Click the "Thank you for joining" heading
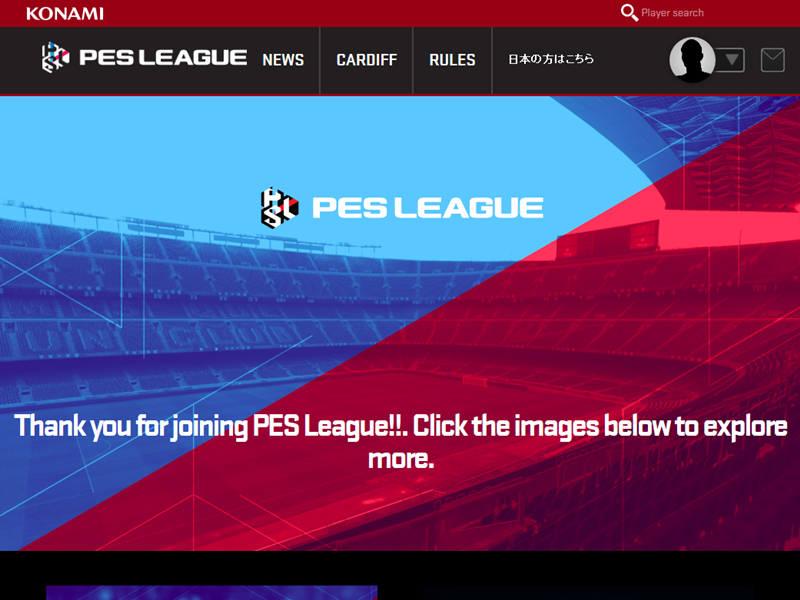The width and height of the screenshot is (800, 600). [x=401, y=442]
